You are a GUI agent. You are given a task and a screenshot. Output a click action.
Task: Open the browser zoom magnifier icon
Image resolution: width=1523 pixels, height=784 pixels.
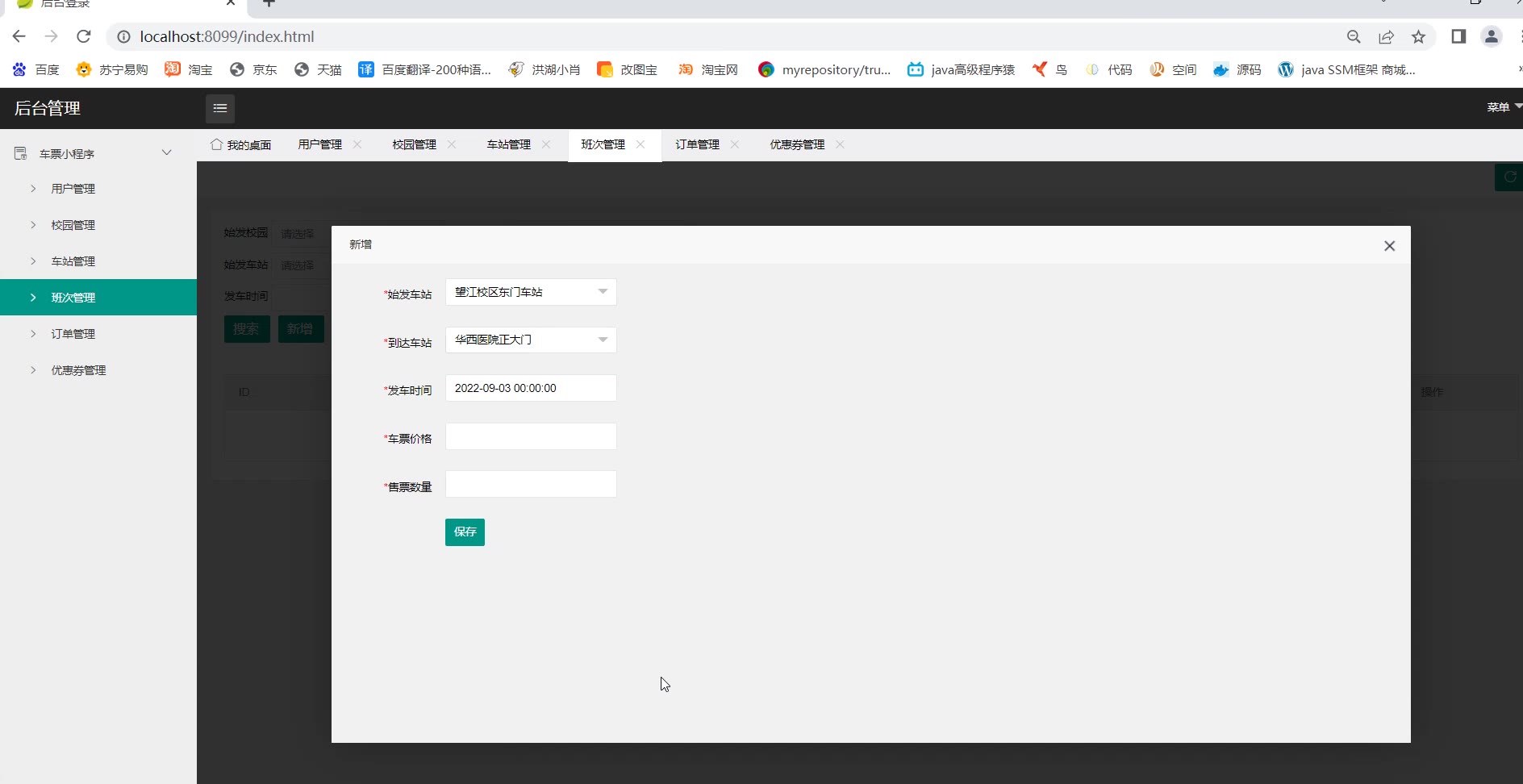[1354, 36]
